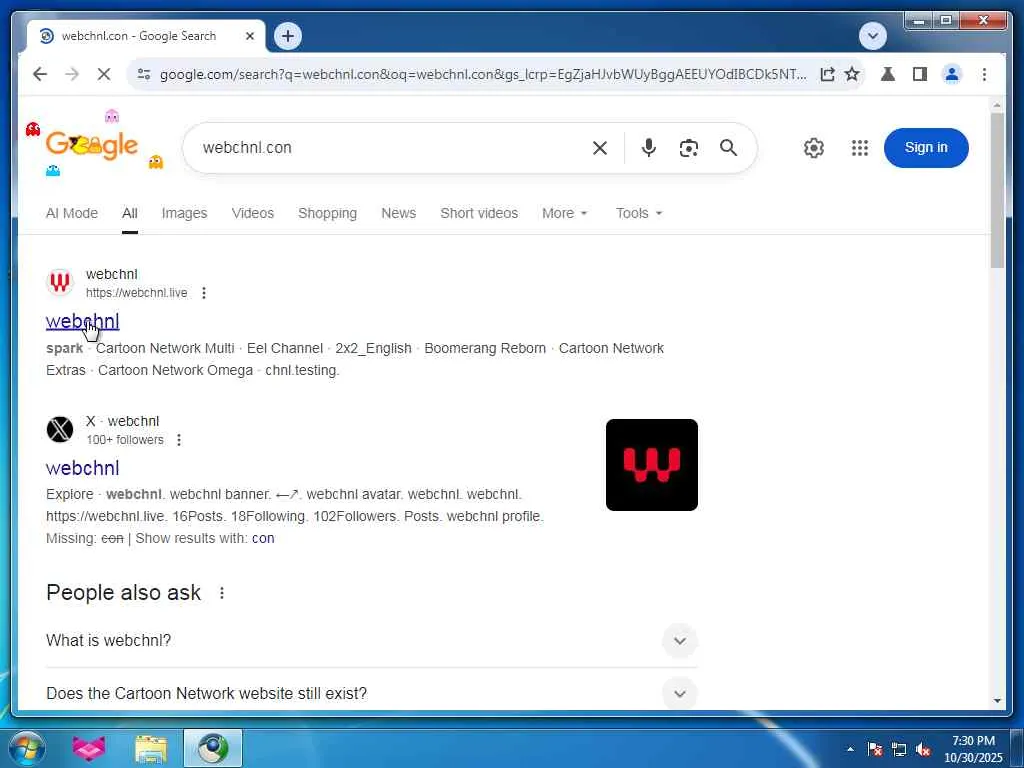The image size is (1024, 768).
Task: Stop loading the page
Action: (104, 74)
